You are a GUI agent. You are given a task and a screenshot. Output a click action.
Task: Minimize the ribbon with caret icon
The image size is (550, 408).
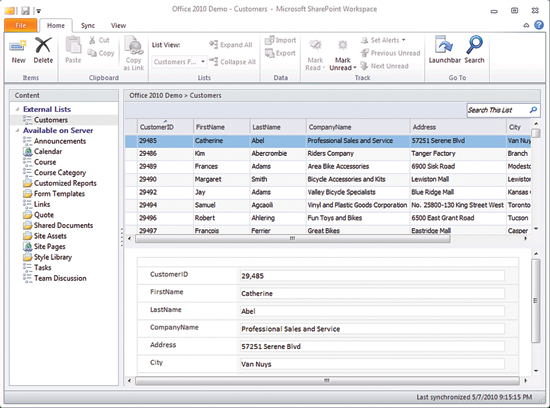click(x=526, y=25)
